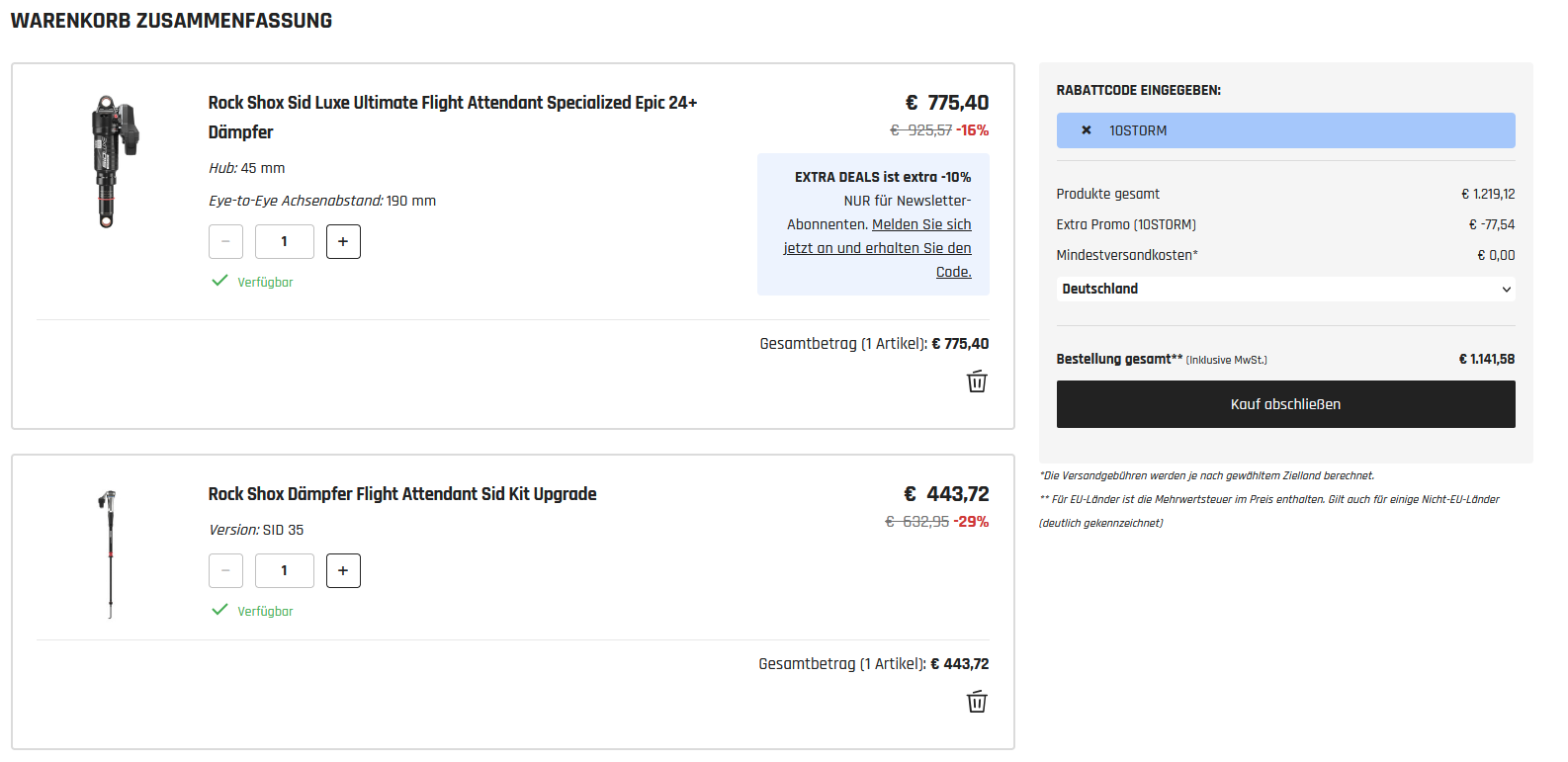Open the Deutschland shipping country dropdown

[x=1285, y=289]
